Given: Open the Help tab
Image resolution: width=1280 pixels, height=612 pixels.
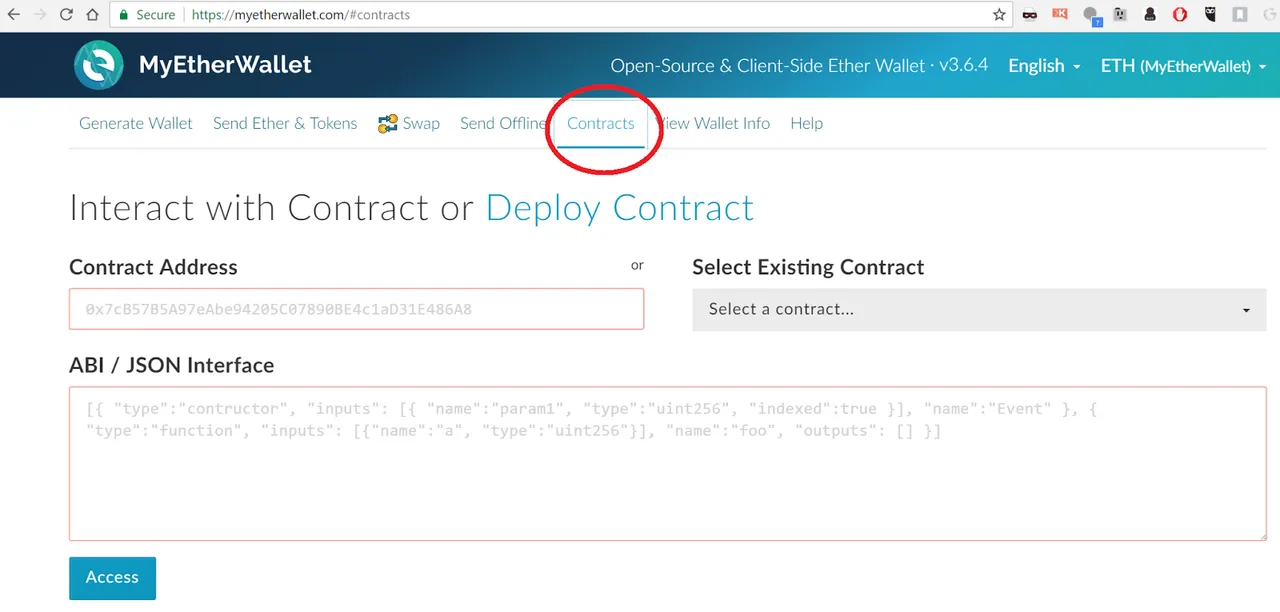Looking at the screenshot, I should (x=806, y=124).
